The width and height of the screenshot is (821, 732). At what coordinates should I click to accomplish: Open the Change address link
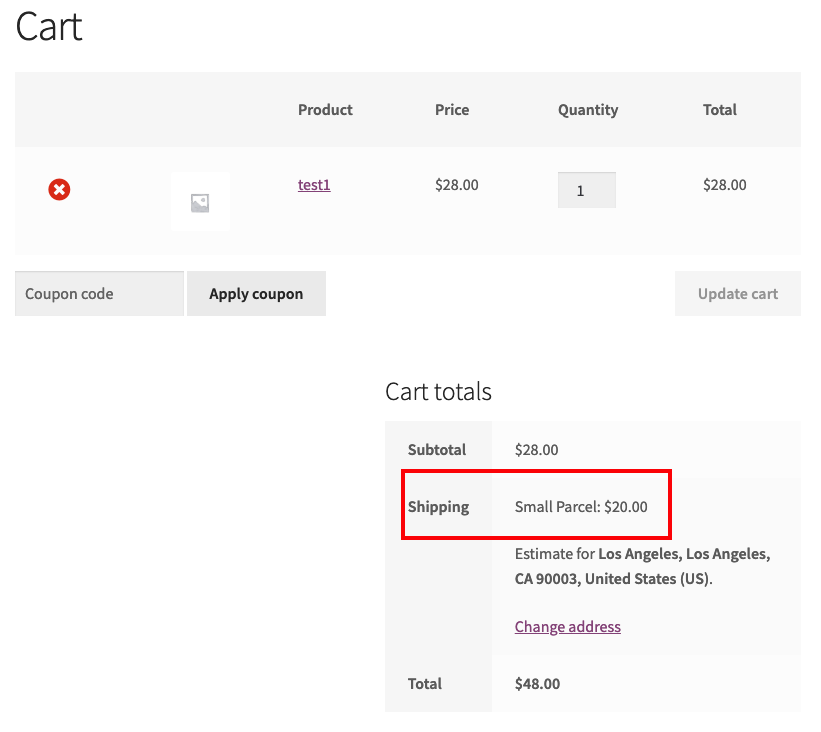pos(568,627)
